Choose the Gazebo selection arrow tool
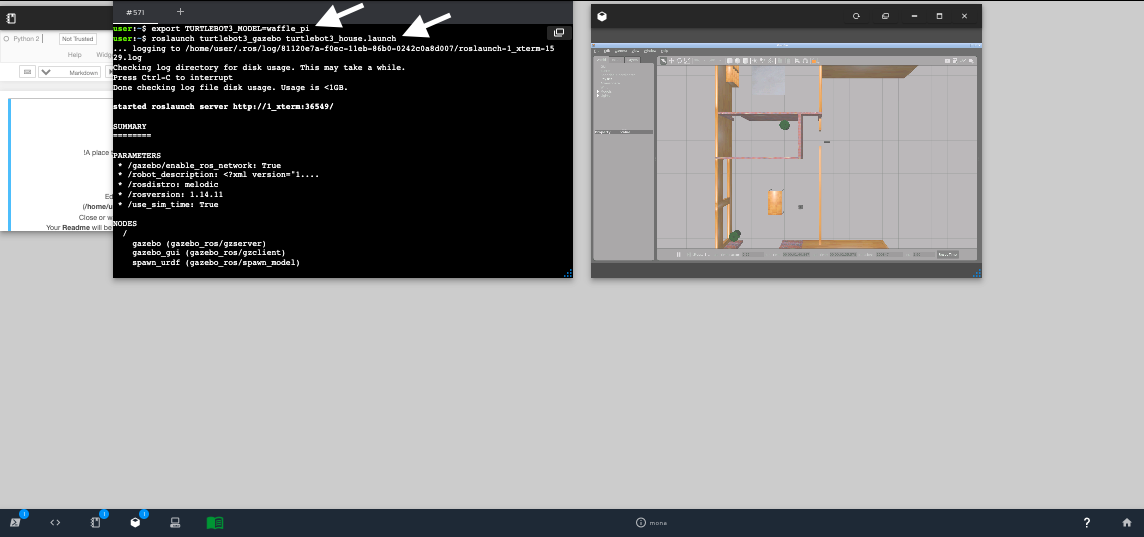The height and width of the screenshot is (537, 1144). (x=663, y=61)
